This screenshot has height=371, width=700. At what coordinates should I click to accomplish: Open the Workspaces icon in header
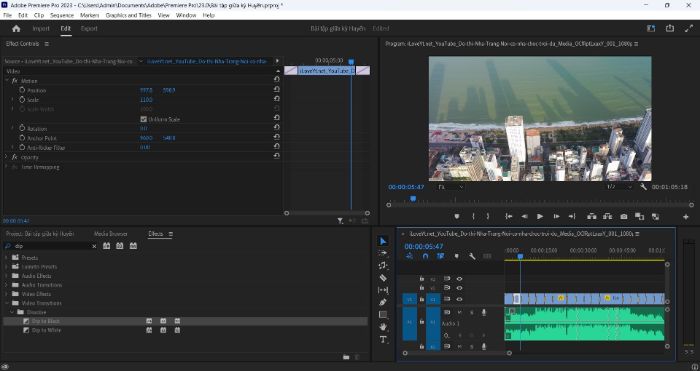[651, 28]
